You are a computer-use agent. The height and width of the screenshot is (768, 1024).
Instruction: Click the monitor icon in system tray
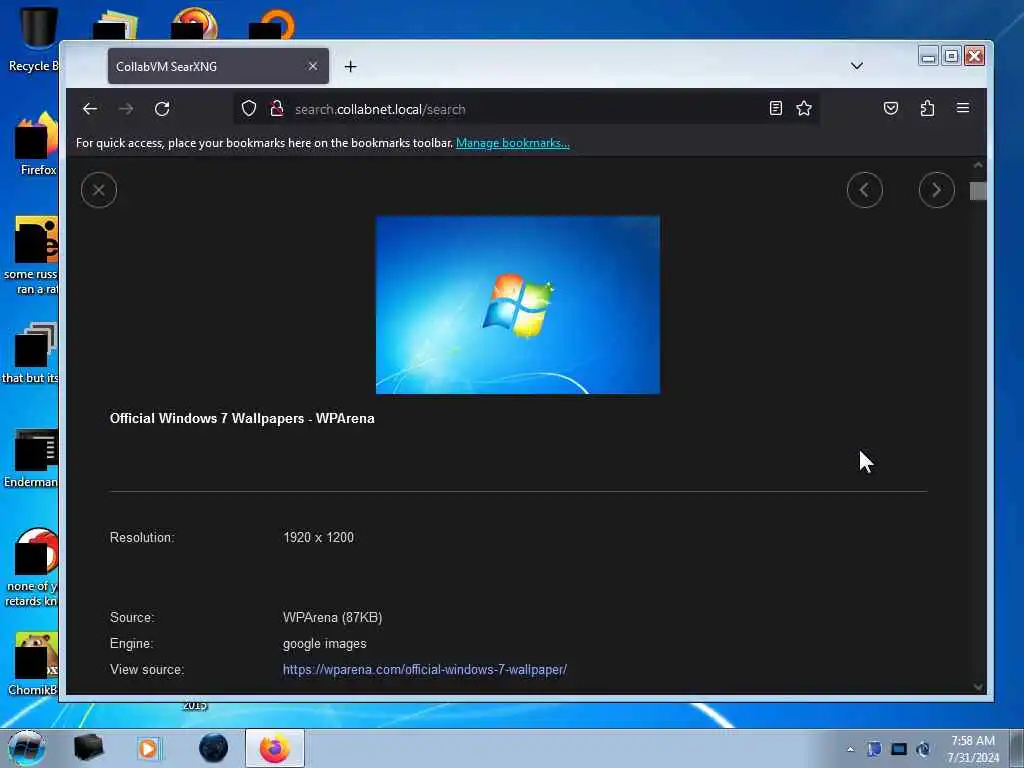coord(899,749)
